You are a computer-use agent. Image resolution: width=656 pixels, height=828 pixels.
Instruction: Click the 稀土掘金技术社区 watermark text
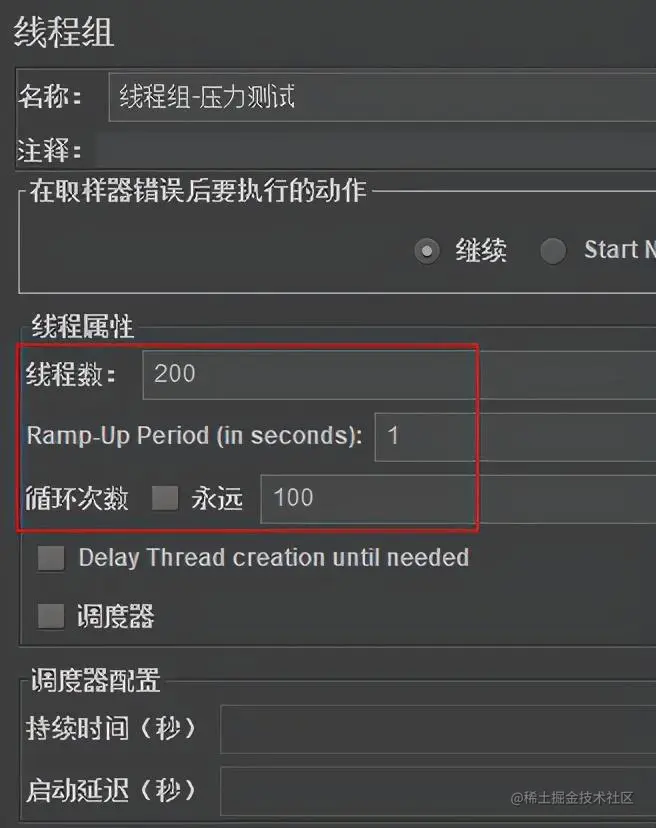tap(572, 797)
